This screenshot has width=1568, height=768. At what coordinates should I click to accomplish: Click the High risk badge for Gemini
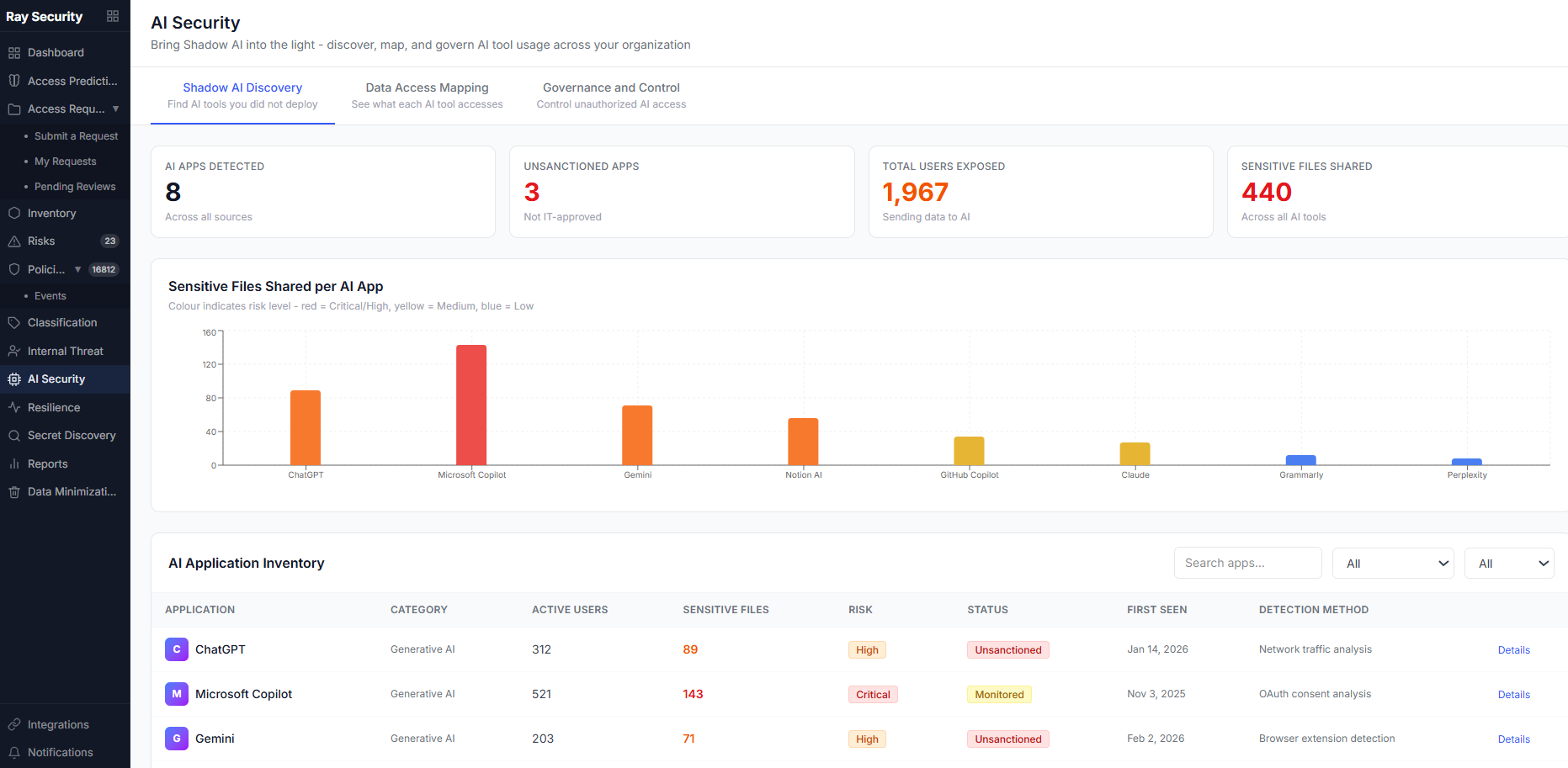pos(867,739)
